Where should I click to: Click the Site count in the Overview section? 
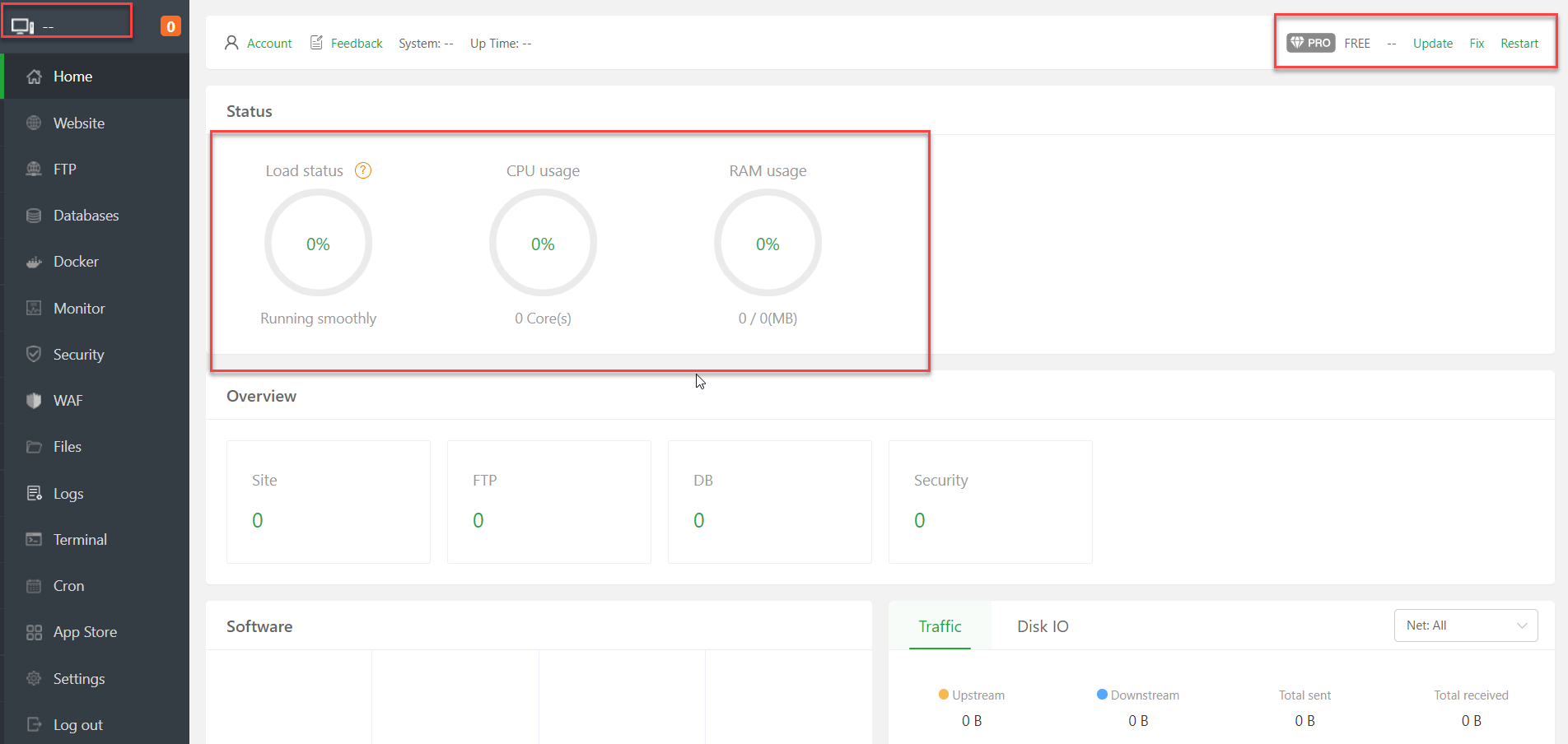pos(258,519)
